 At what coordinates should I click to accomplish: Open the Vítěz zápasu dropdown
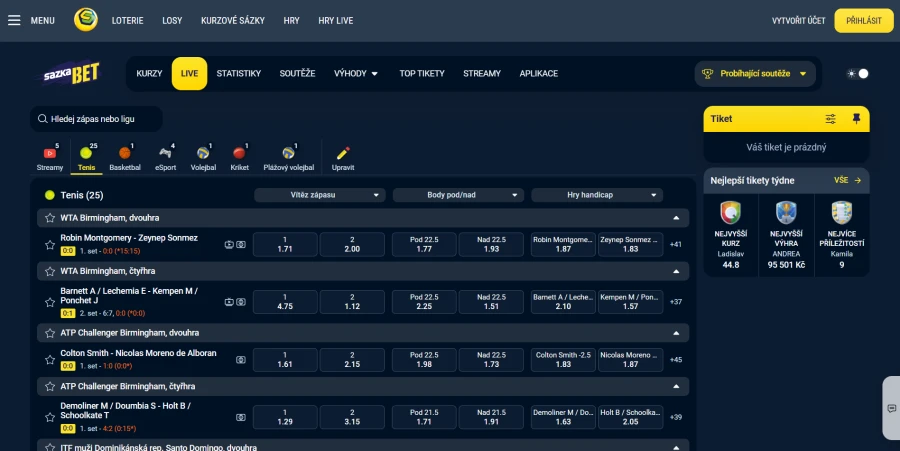click(x=320, y=195)
